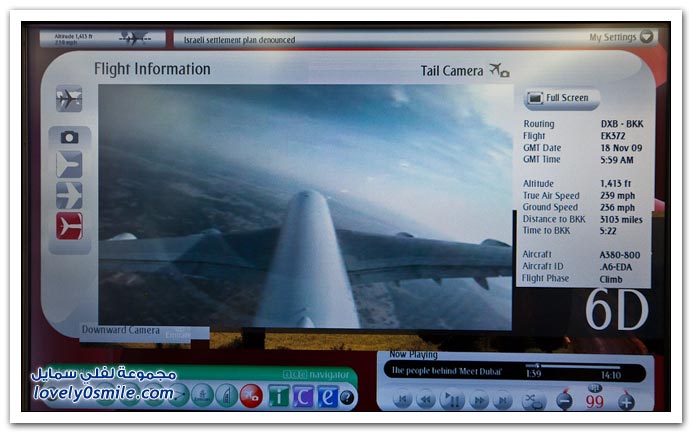Choose the downward camera plane icon
692x433 pixels.
tap(69, 196)
